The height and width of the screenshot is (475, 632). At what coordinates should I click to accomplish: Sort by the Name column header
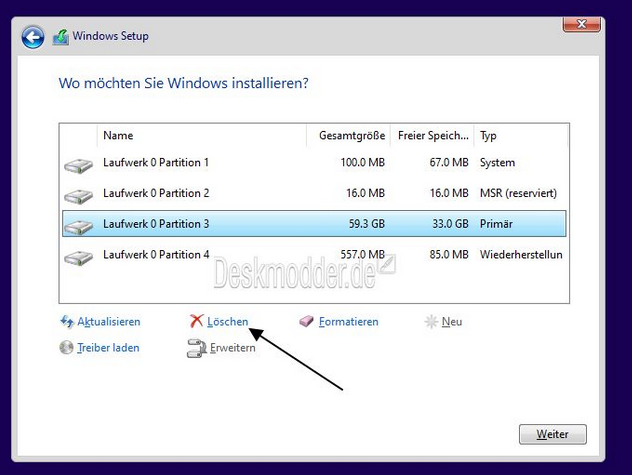point(202,135)
